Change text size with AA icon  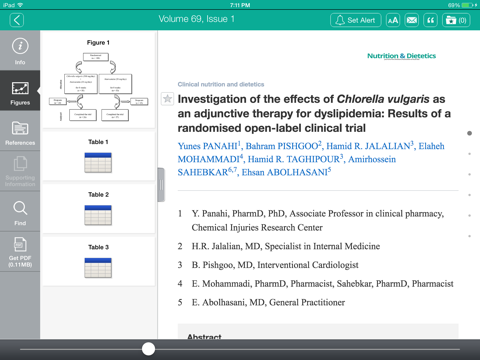(393, 20)
